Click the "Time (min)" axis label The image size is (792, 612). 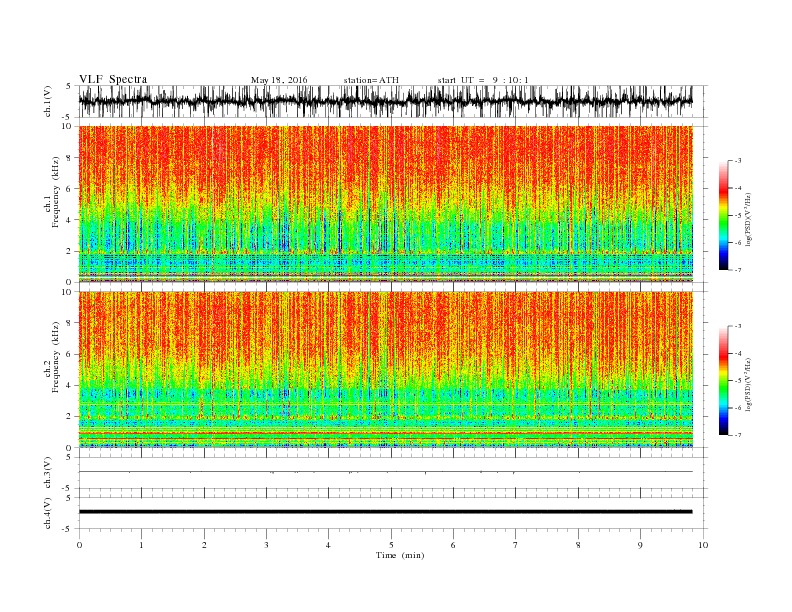[400, 555]
